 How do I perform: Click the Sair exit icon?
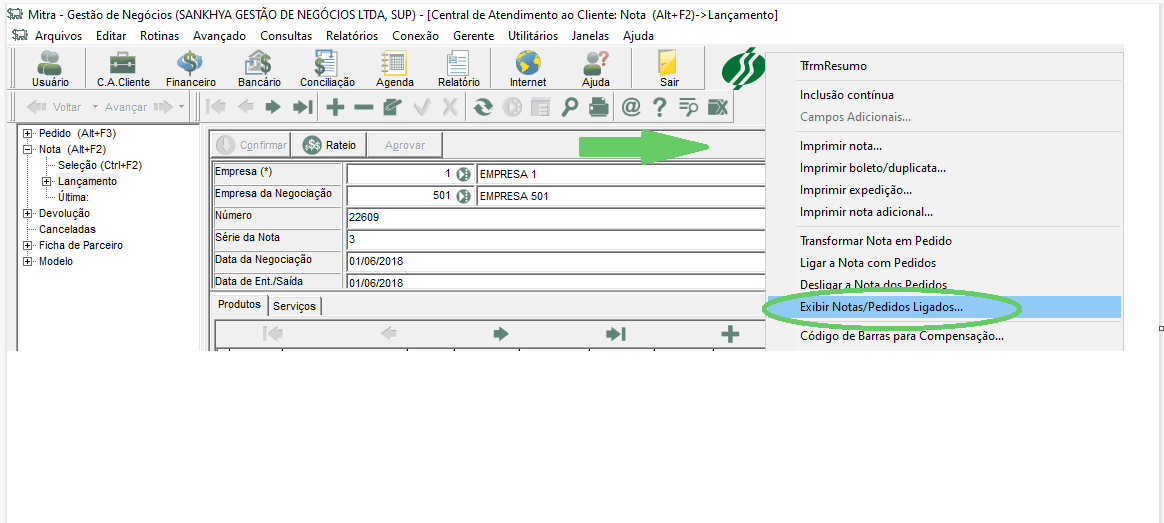pyautogui.click(x=669, y=69)
